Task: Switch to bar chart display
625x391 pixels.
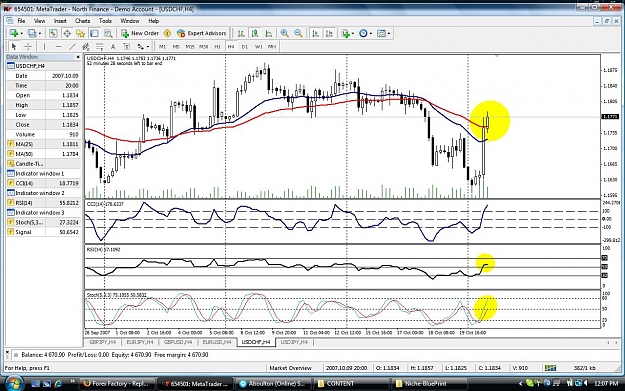Action: coord(241,33)
